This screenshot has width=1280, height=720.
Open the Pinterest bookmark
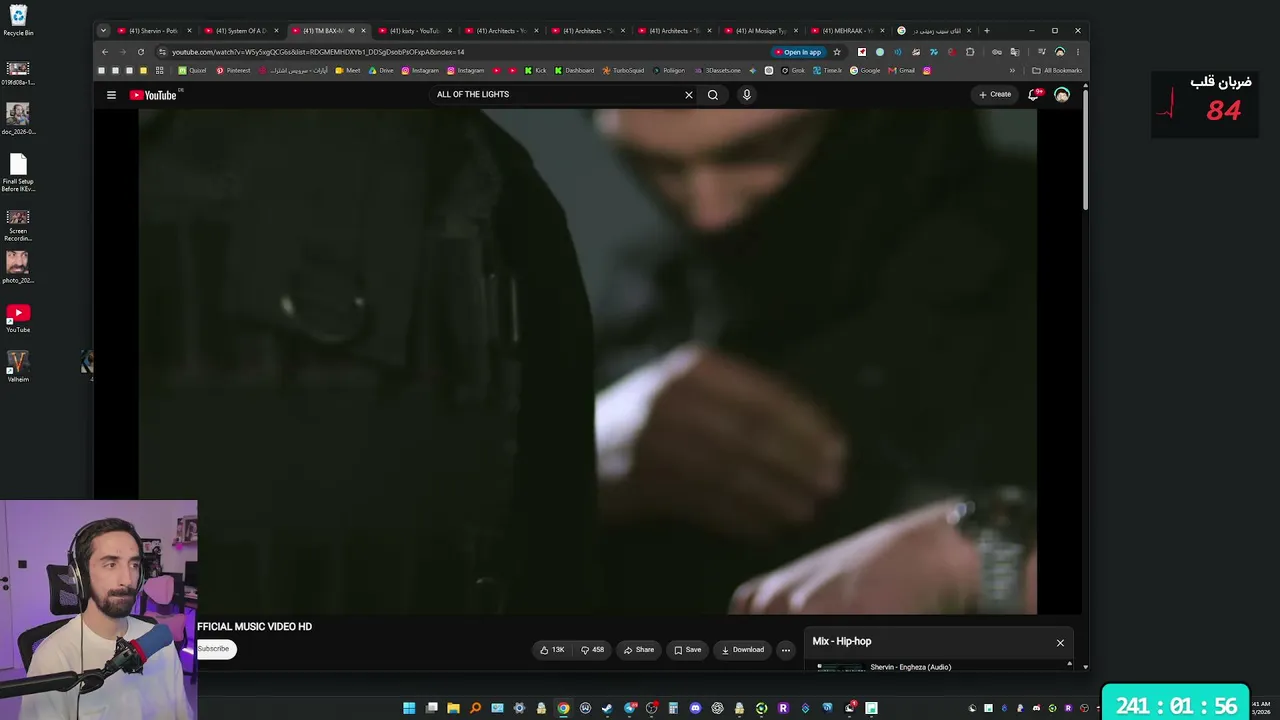pos(234,71)
